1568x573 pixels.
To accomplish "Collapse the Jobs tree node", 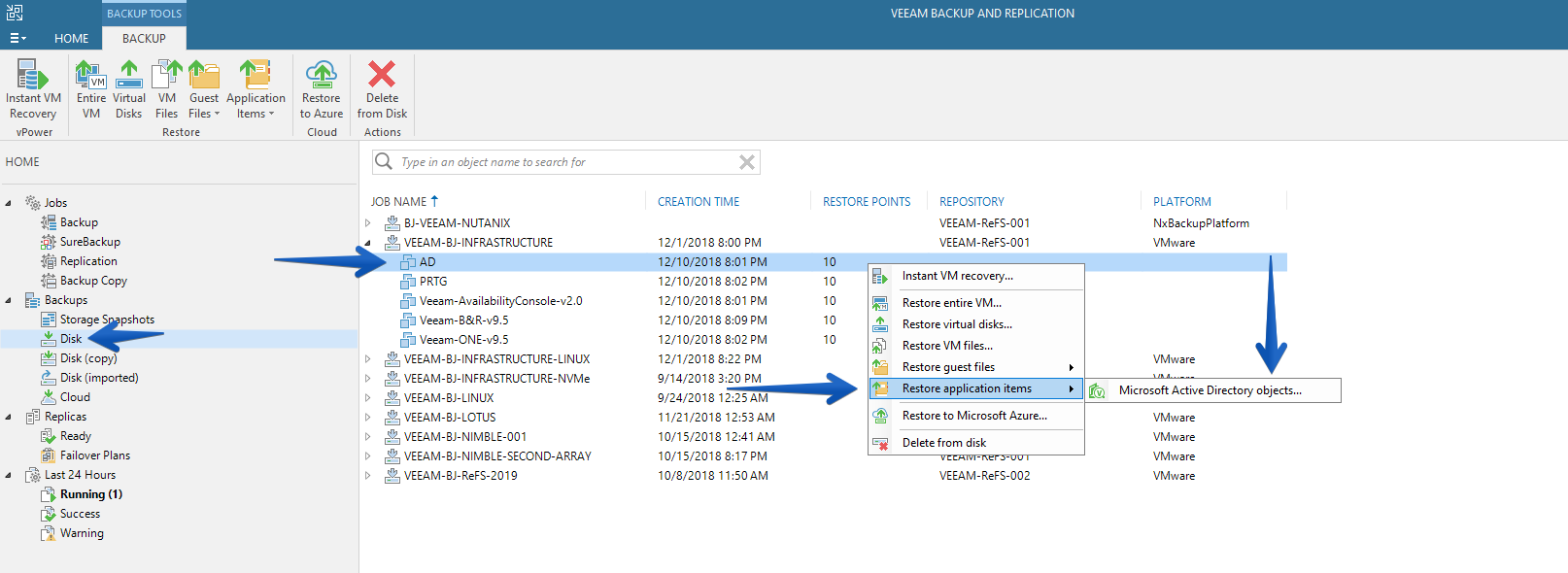I will coord(9,203).
